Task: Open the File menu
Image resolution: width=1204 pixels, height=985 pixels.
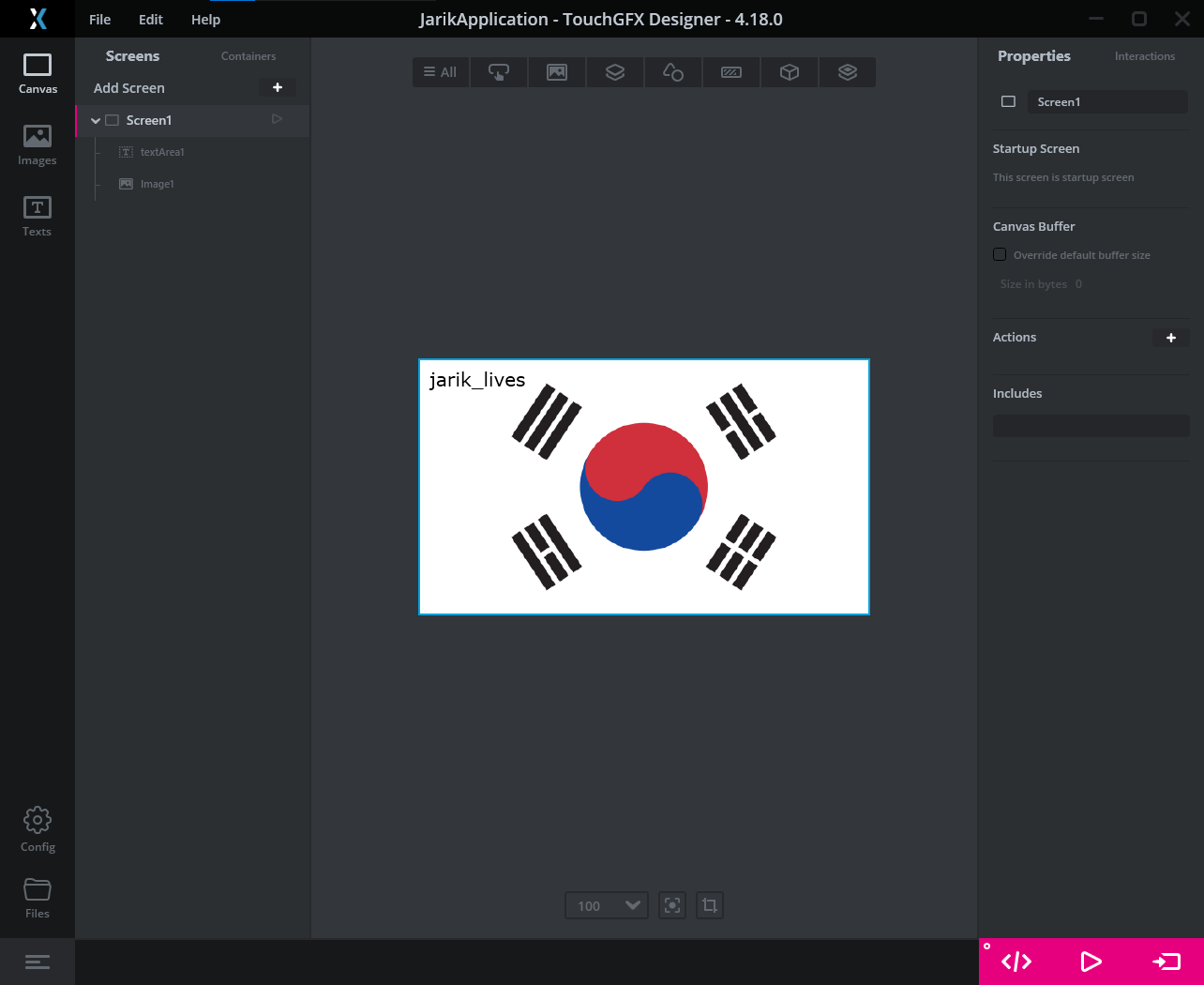Action: [x=100, y=20]
